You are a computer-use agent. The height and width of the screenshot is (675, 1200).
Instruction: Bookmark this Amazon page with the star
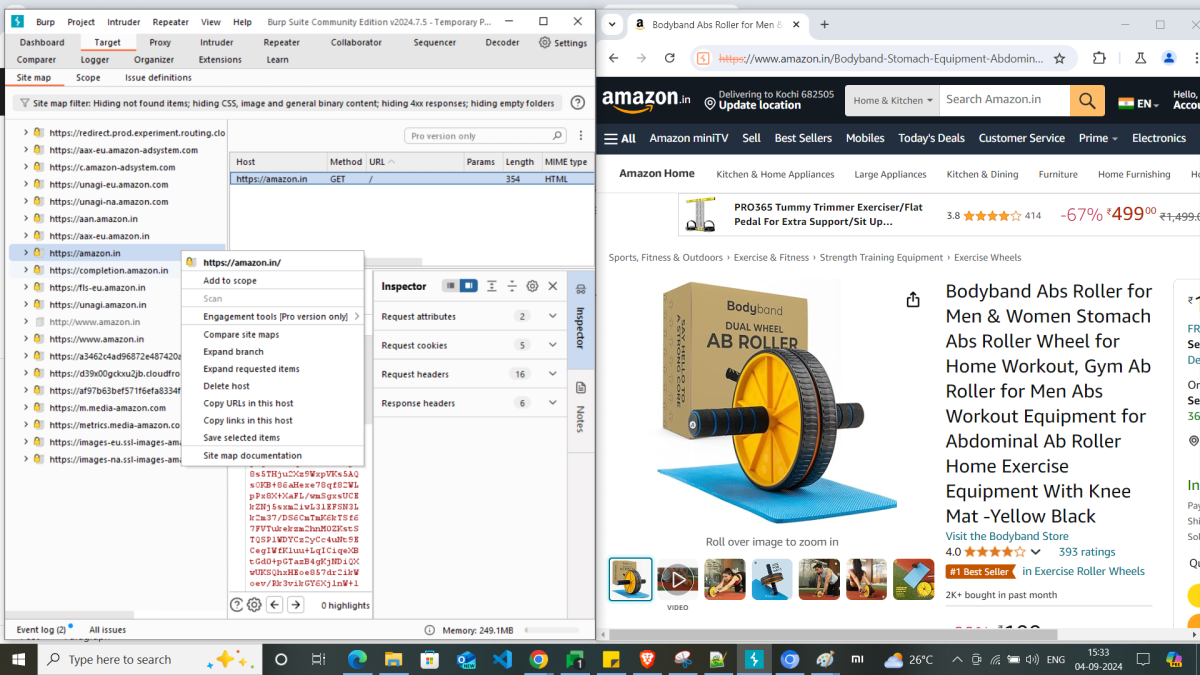pos(1060,58)
